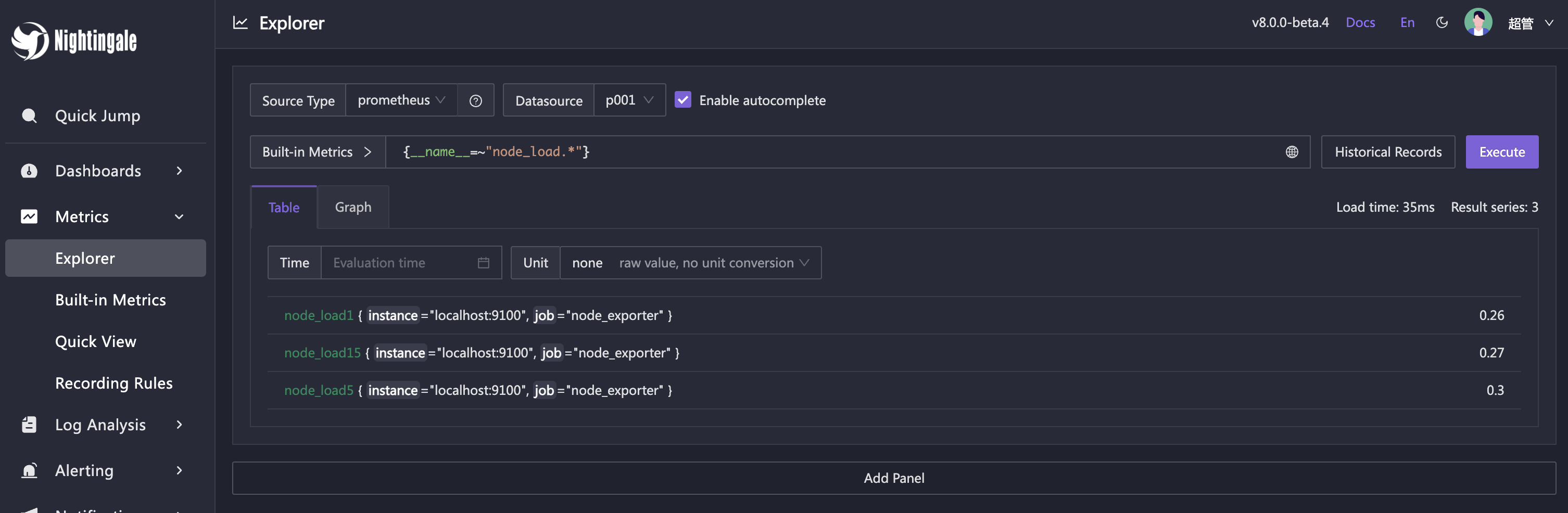Toggle Enable autocomplete checkbox
This screenshot has width=1568, height=513.
tap(683, 100)
